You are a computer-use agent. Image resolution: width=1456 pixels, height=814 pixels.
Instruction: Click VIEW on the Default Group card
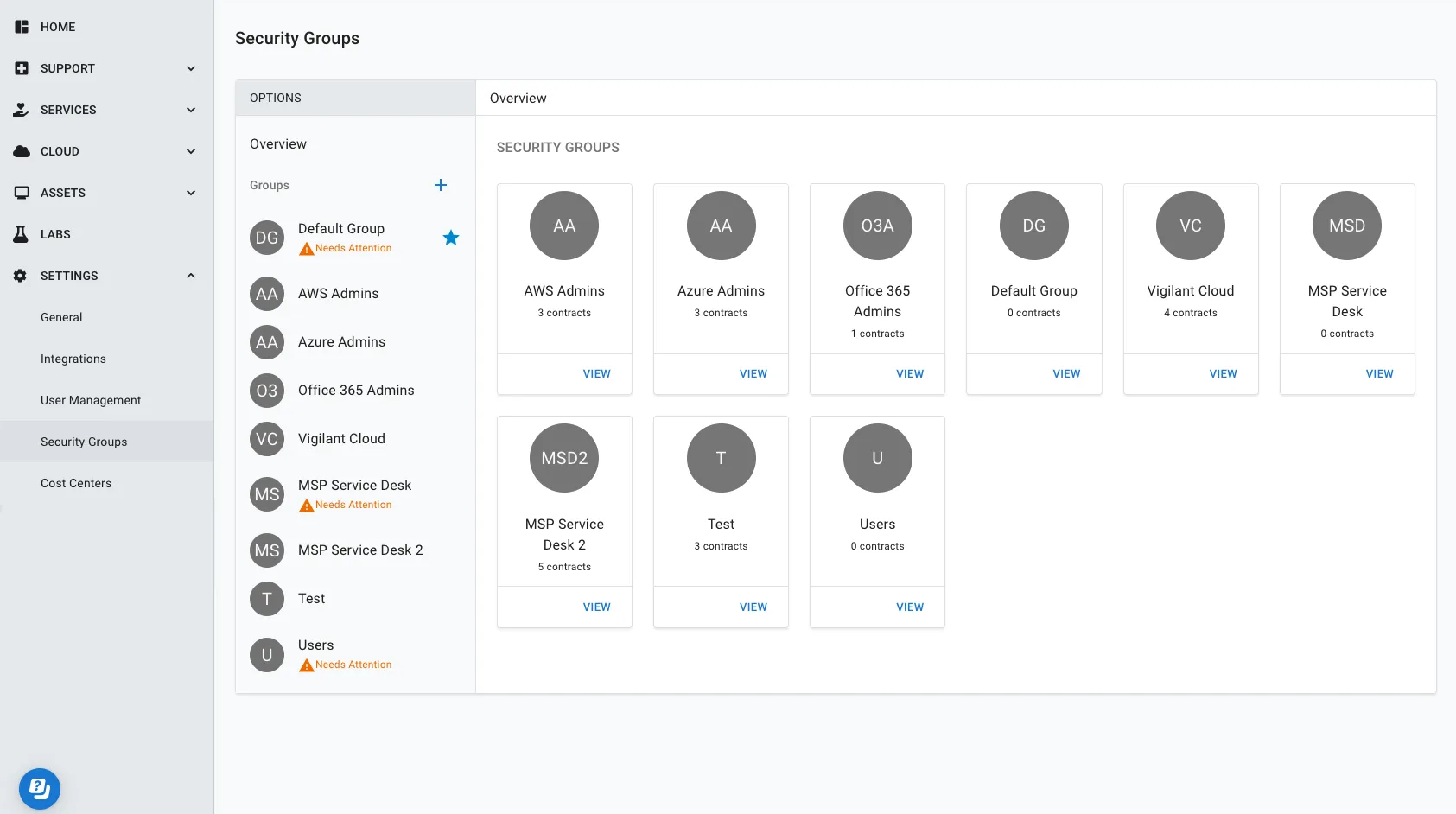1066,374
